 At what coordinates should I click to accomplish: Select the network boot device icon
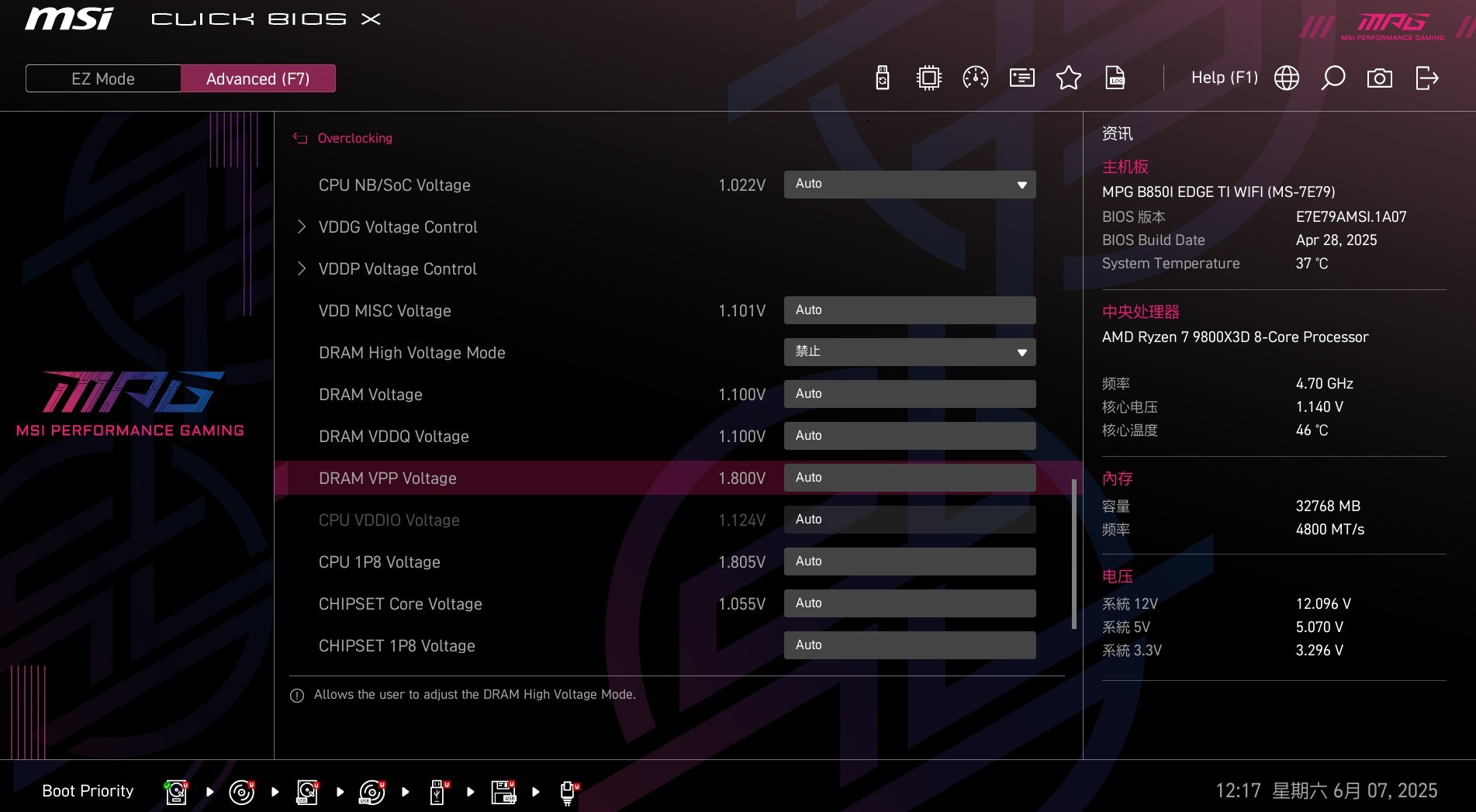click(569, 793)
